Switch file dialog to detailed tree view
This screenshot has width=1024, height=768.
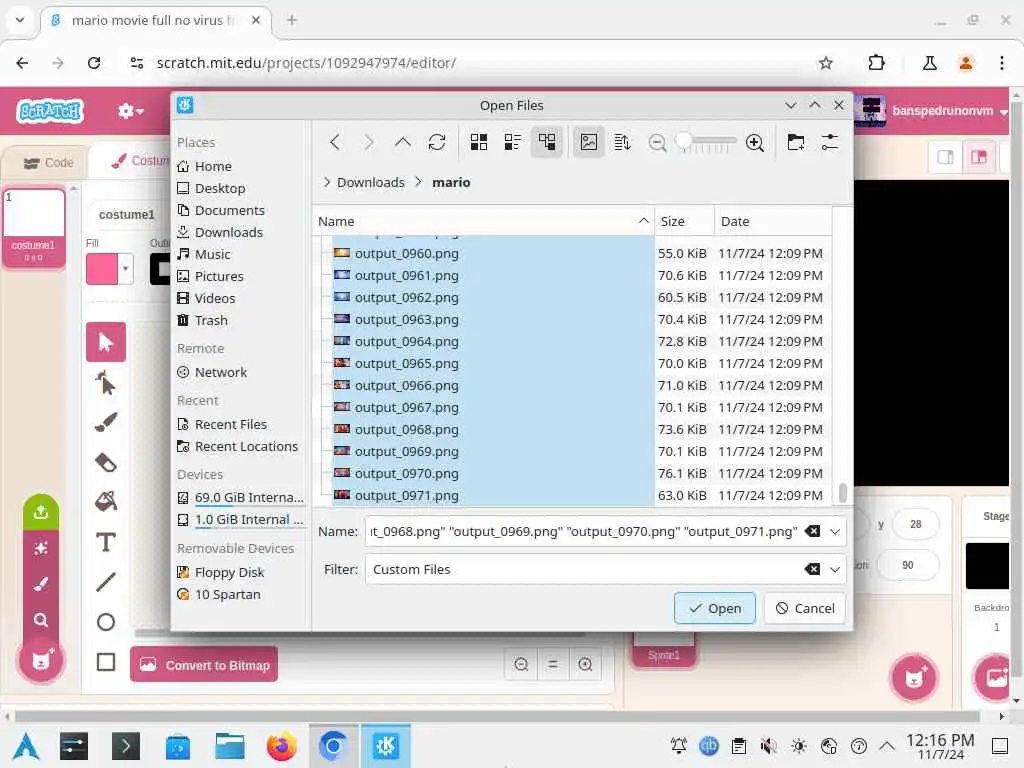click(x=547, y=142)
